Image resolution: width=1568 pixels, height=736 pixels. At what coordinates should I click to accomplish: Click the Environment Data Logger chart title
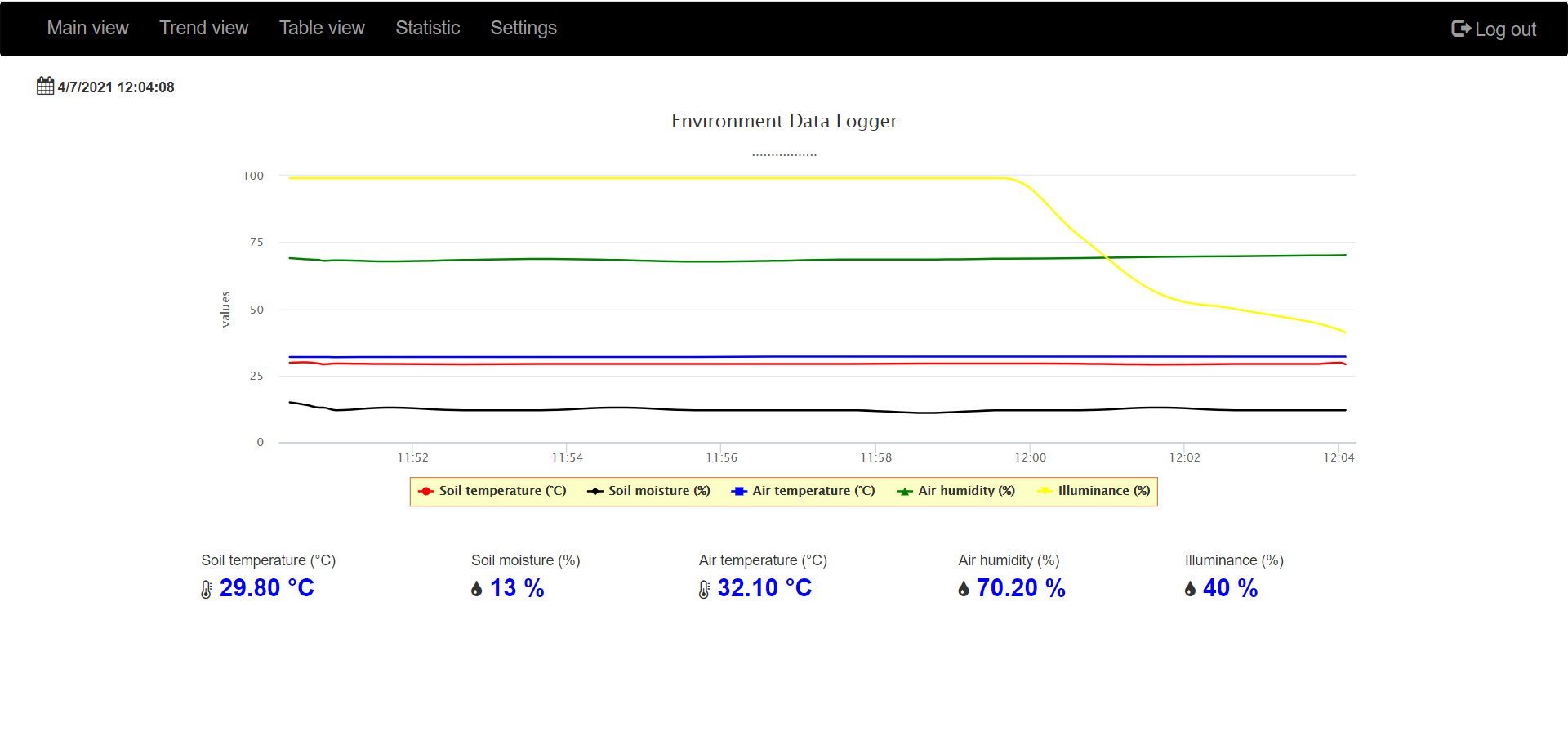[784, 121]
